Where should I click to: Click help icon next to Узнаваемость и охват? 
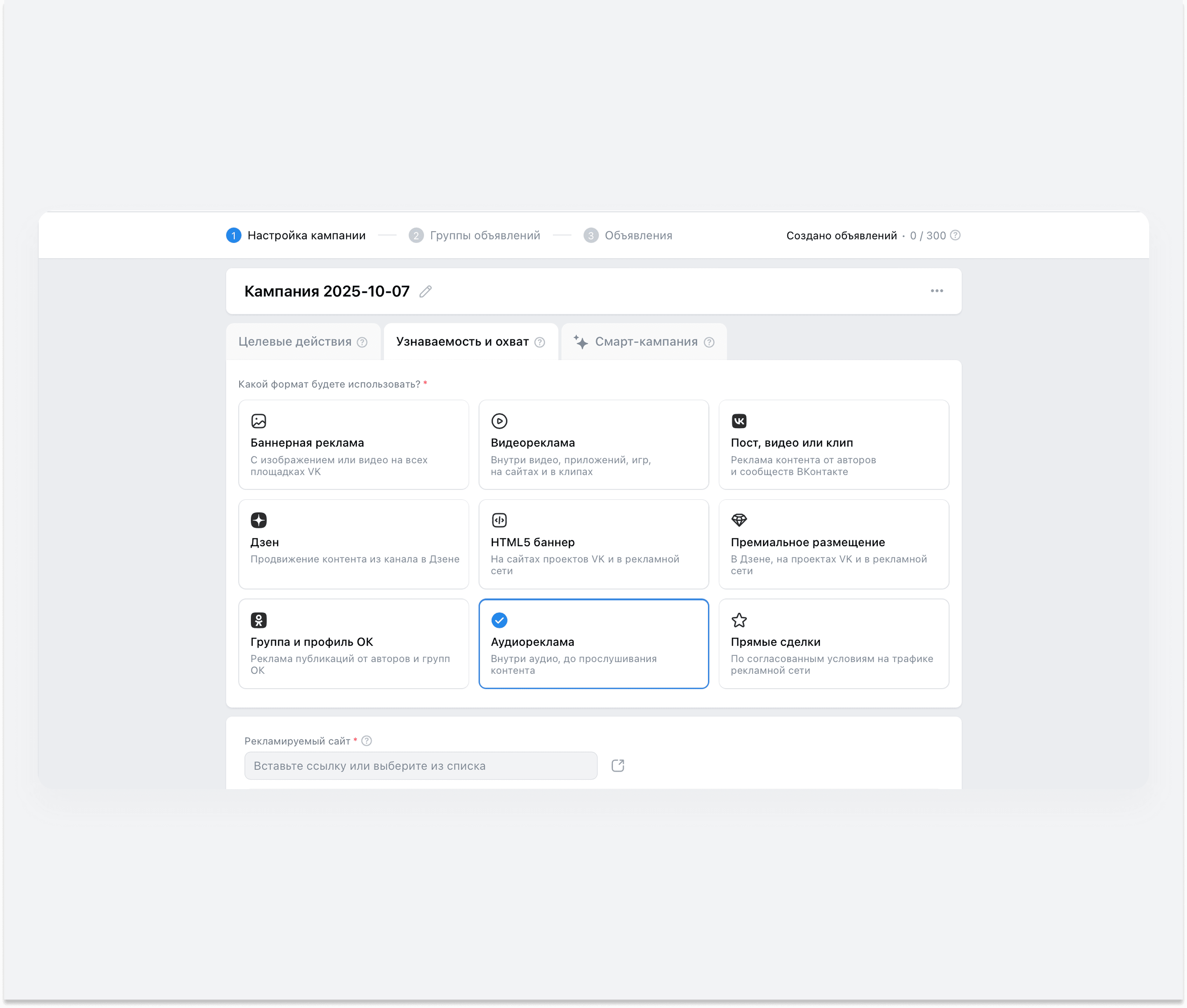(539, 342)
